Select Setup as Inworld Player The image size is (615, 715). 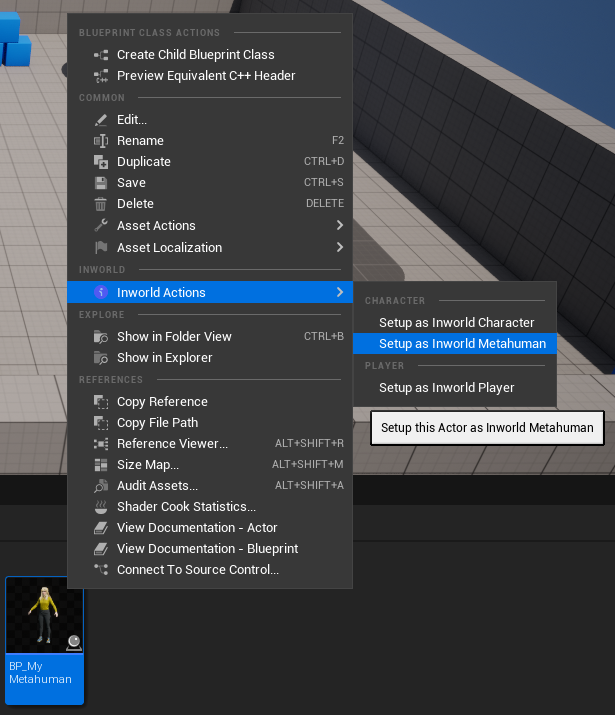[455, 387]
